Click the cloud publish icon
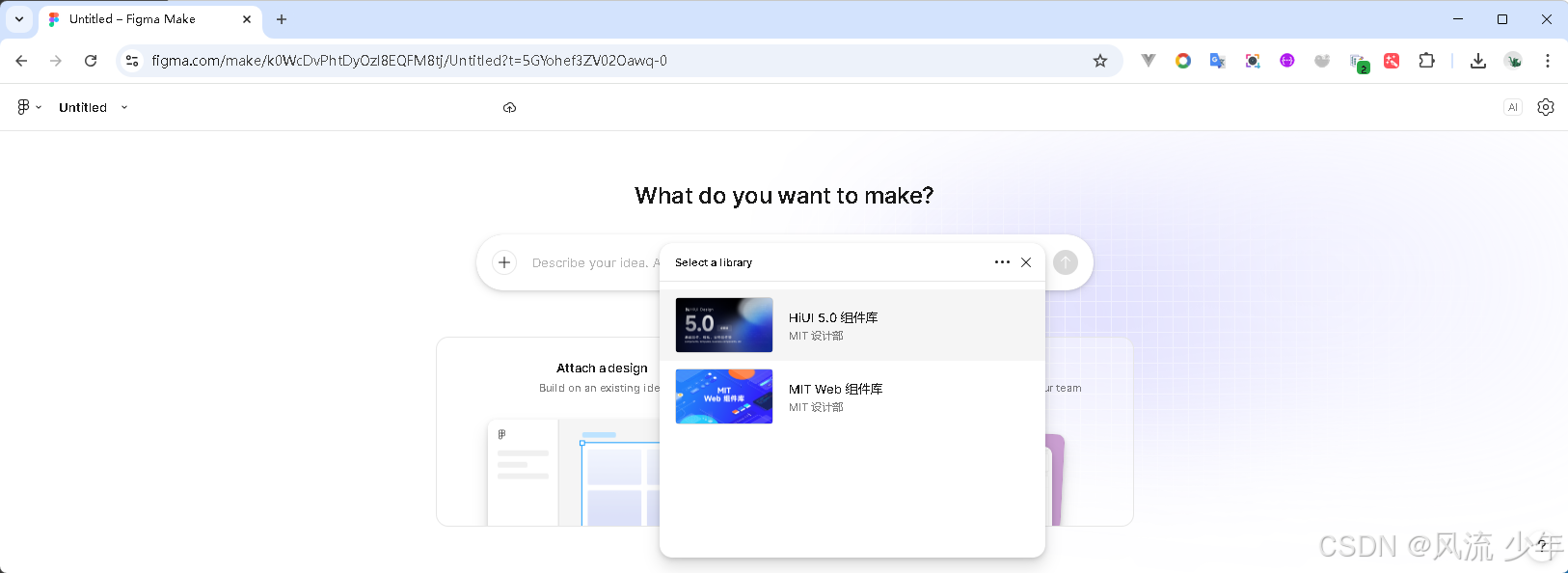The height and width of the screenshot is (573, 1568). tap(509, 107)
